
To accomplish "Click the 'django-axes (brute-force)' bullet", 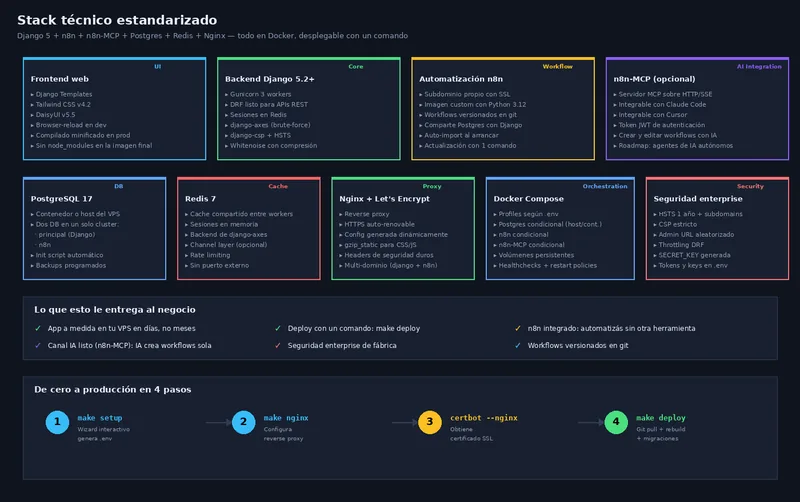I will [x=267, y=125].
